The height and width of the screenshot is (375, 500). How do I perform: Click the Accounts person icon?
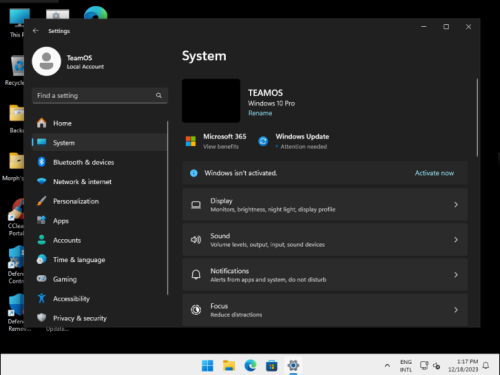(x=42, y=240)
